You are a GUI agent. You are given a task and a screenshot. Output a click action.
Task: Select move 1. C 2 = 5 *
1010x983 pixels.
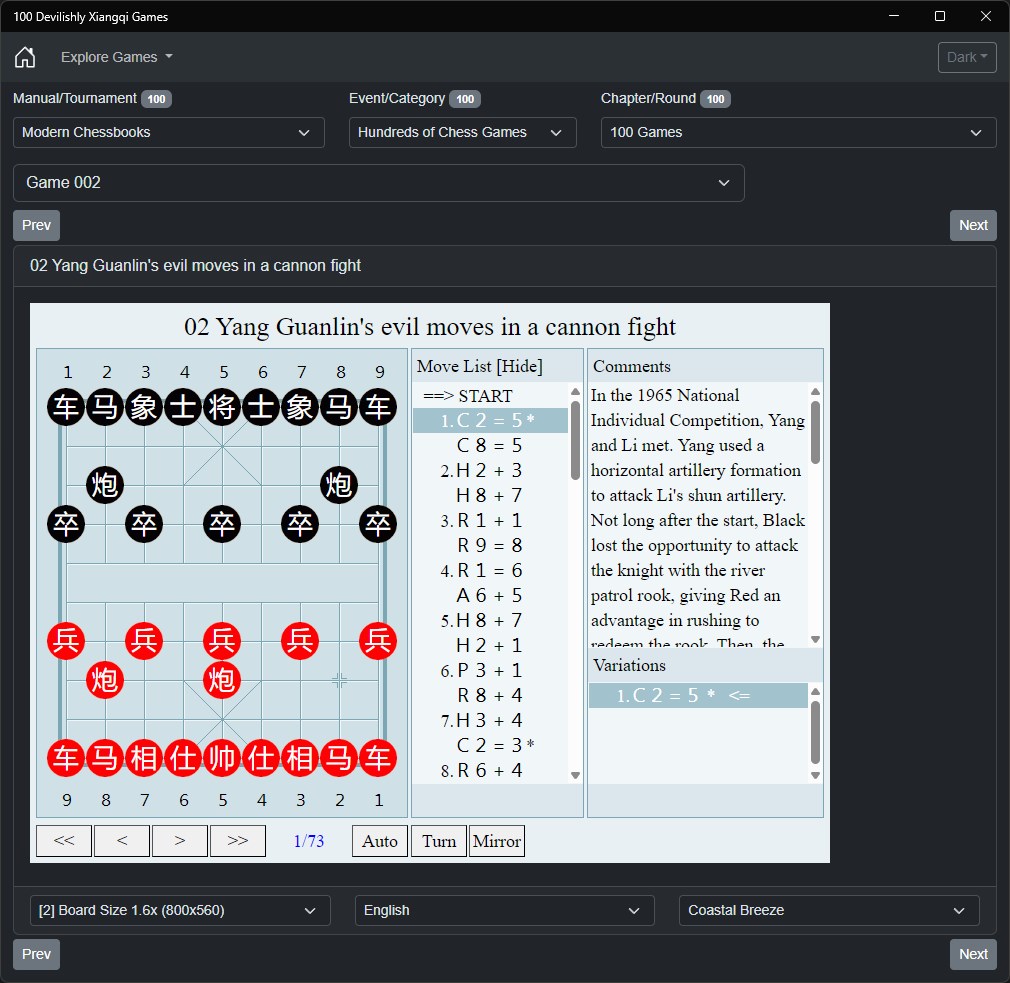click(491, 421)
